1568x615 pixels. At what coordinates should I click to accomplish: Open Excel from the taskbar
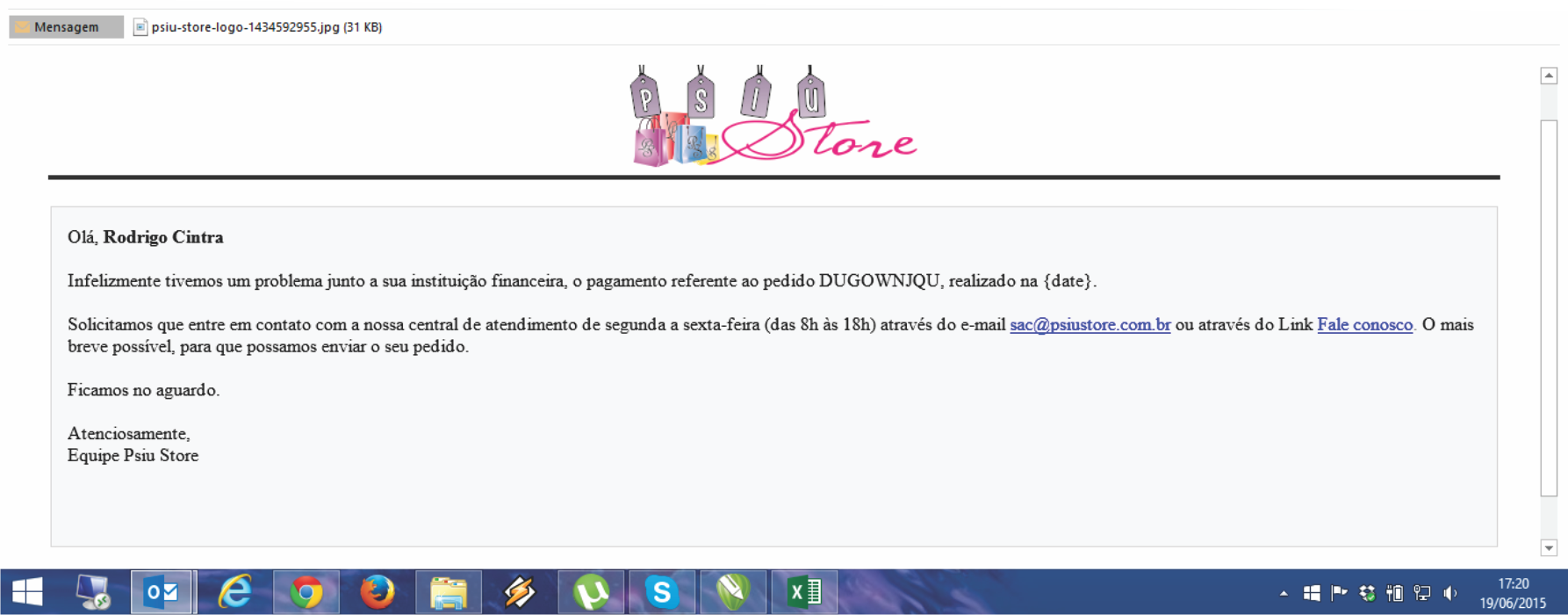804,592
